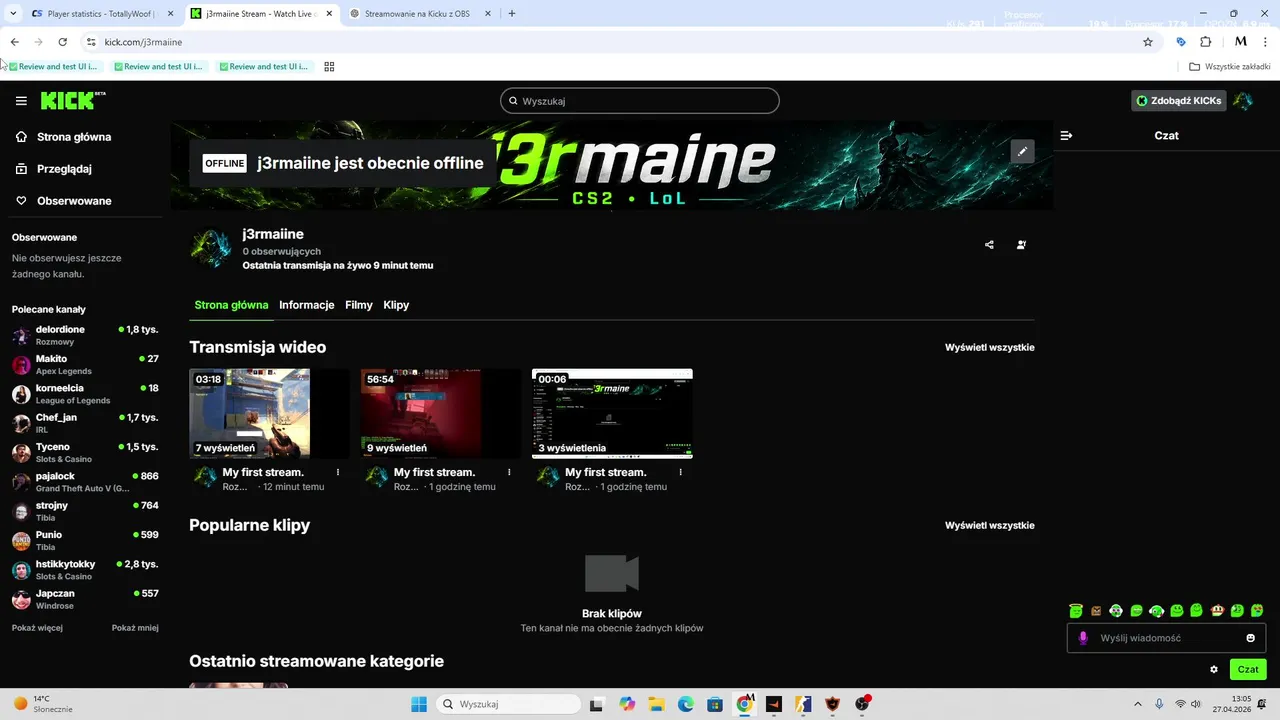The height and width of the screenshot is (720, 1280).
Task: Click the Zdobądź KICKs button
Action: click(1179, 101)
